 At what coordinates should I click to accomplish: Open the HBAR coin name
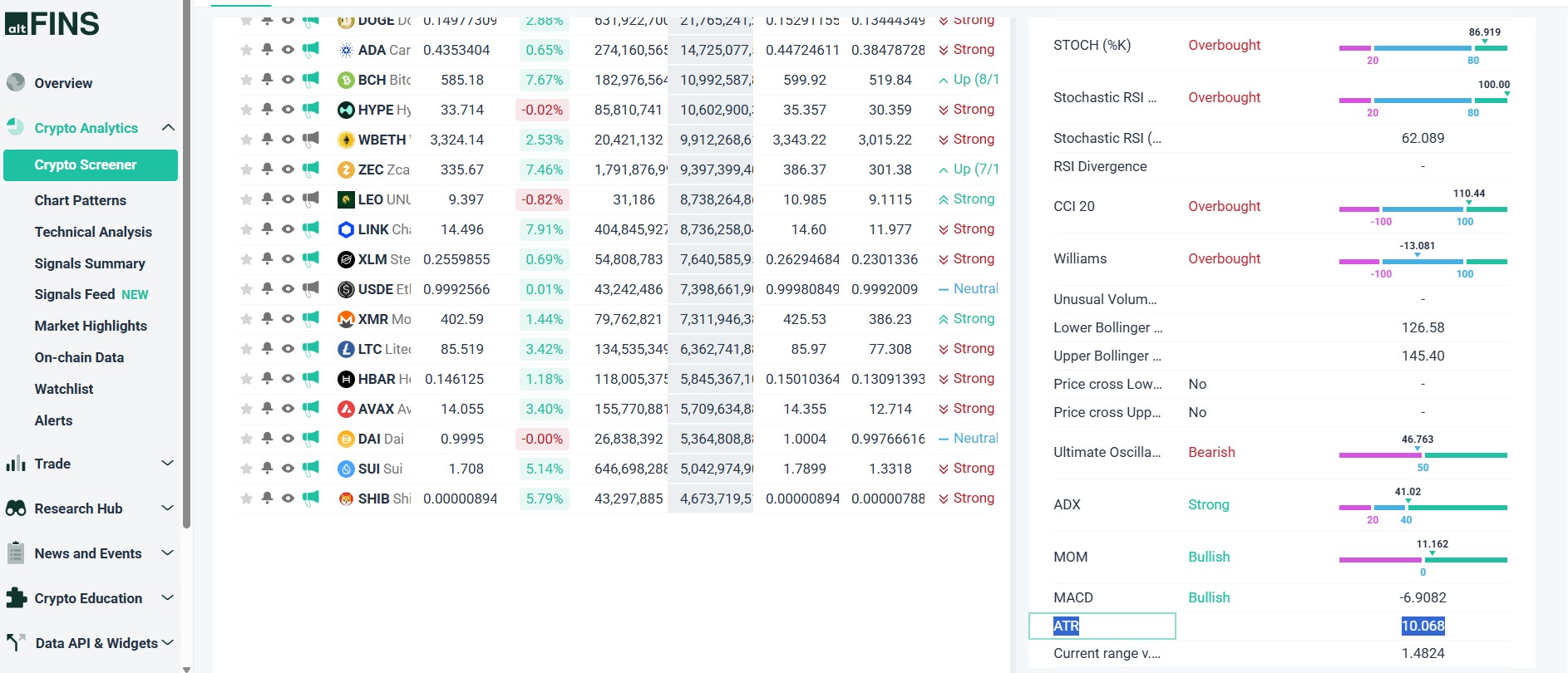click(385, 379)
